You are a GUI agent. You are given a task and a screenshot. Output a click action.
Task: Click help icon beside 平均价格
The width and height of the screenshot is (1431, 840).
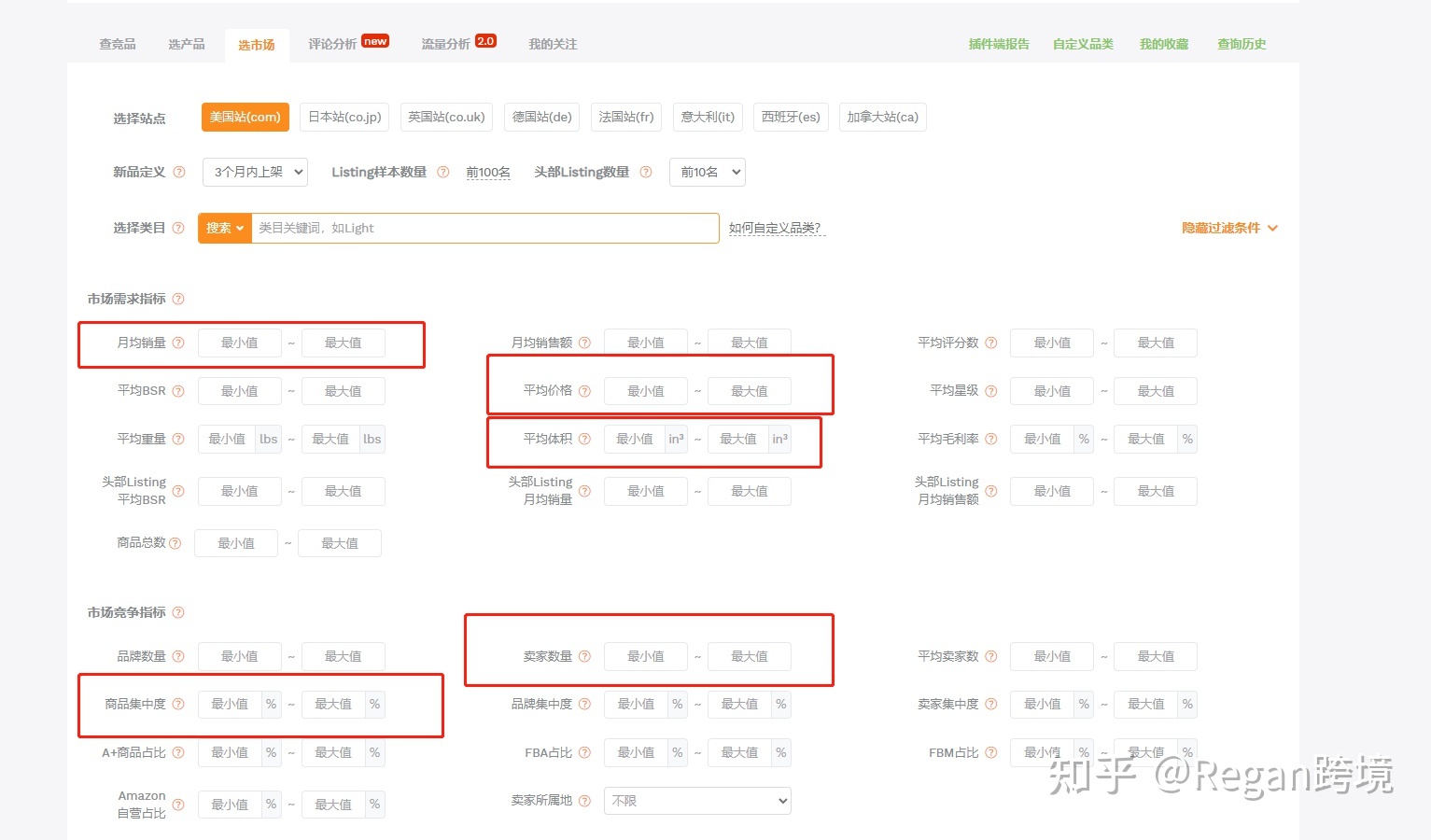(584, 391)
